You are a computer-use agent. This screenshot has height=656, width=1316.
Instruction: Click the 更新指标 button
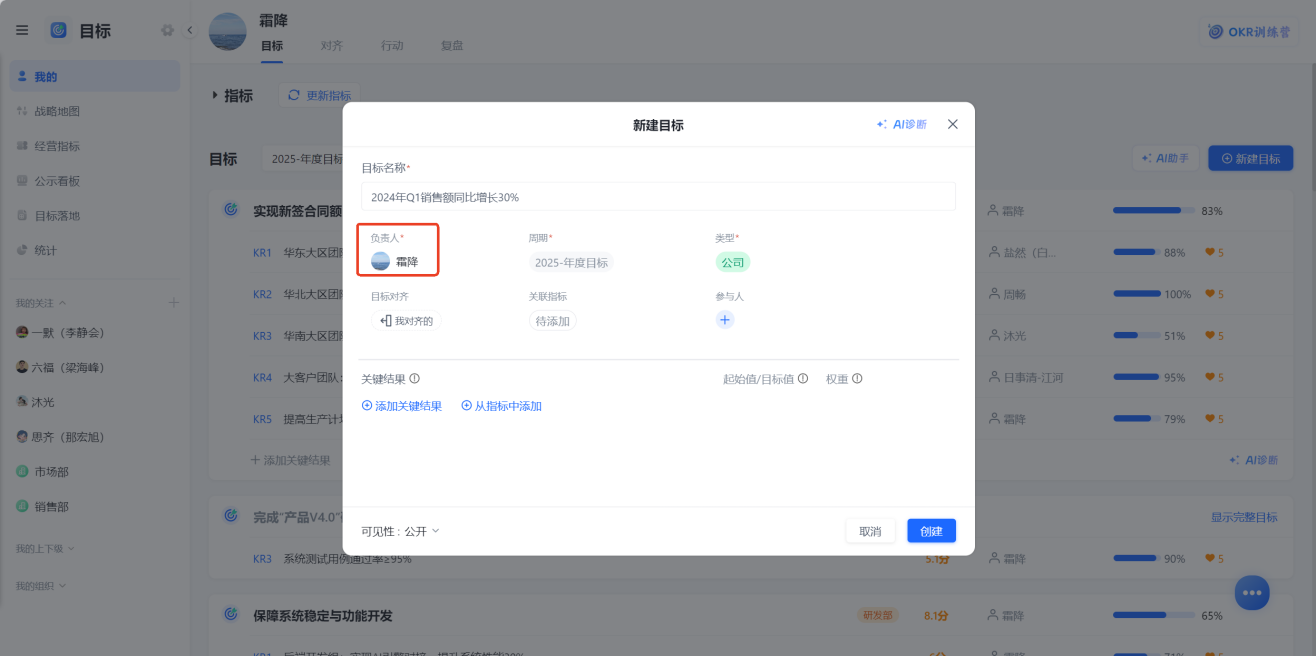click(319, 95)
